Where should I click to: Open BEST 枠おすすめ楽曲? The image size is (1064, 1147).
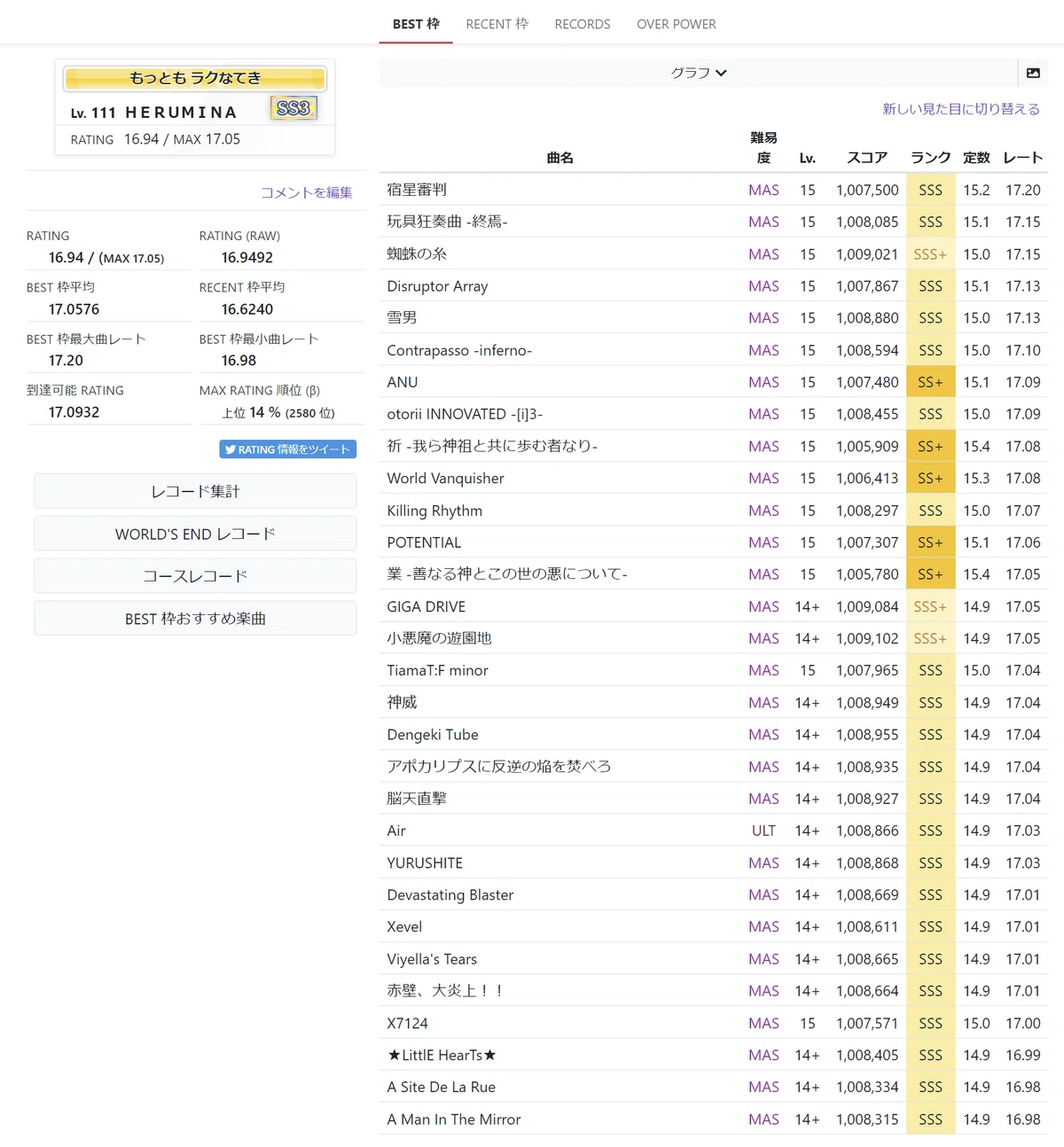(195, 619)
